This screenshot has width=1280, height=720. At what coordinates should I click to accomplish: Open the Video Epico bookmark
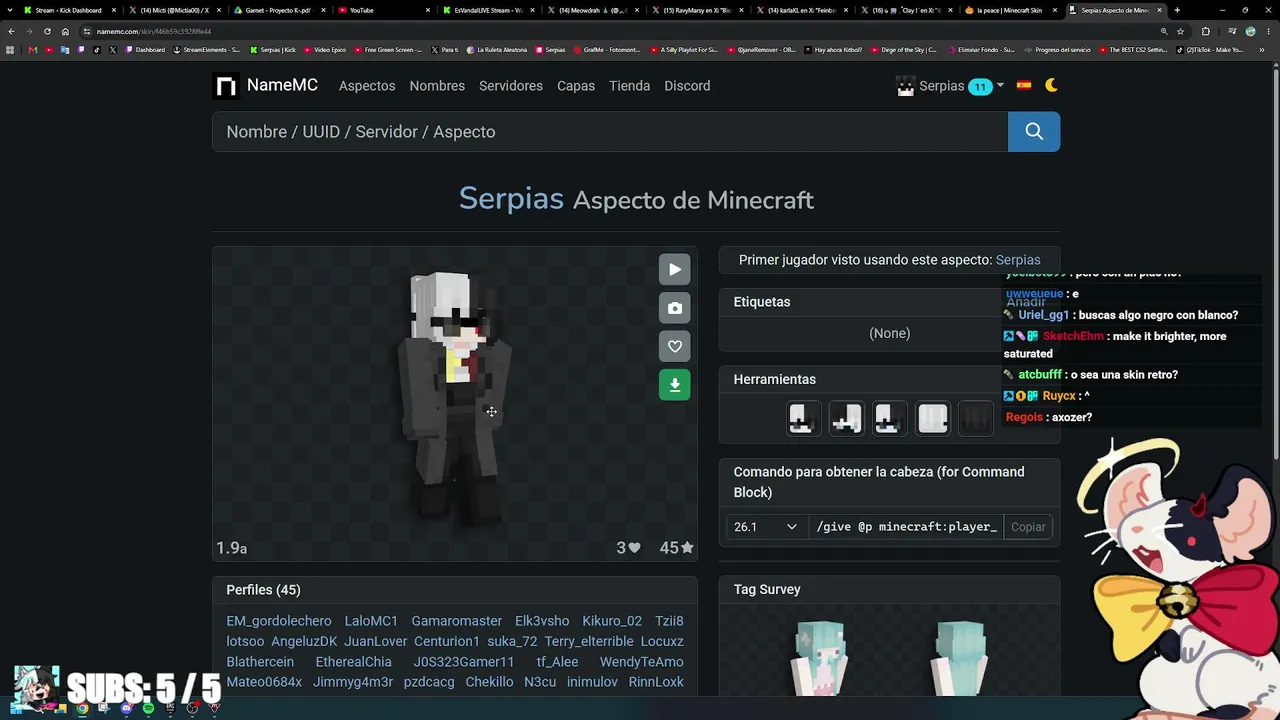324,50
